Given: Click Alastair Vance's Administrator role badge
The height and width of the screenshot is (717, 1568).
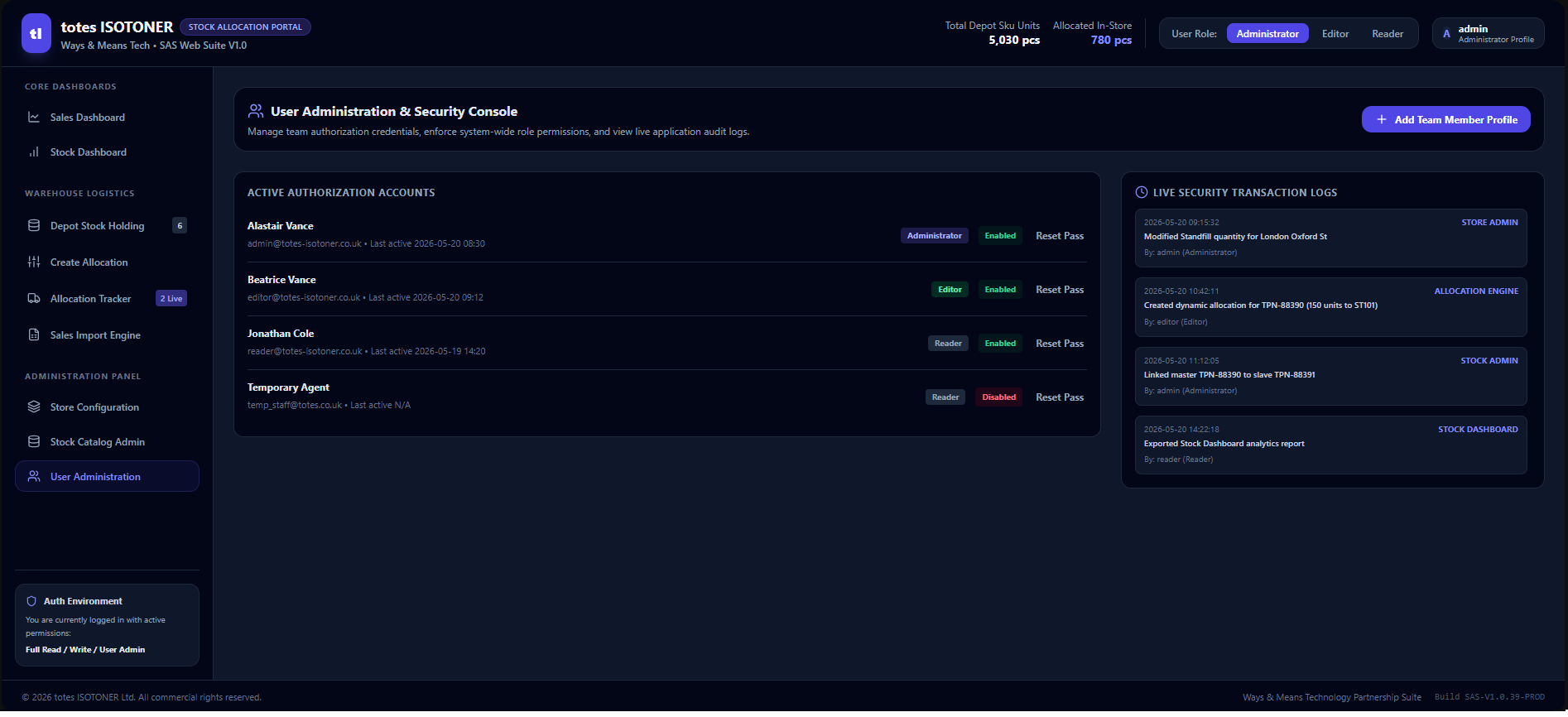Looking at the screenshot, I should 934,236.
